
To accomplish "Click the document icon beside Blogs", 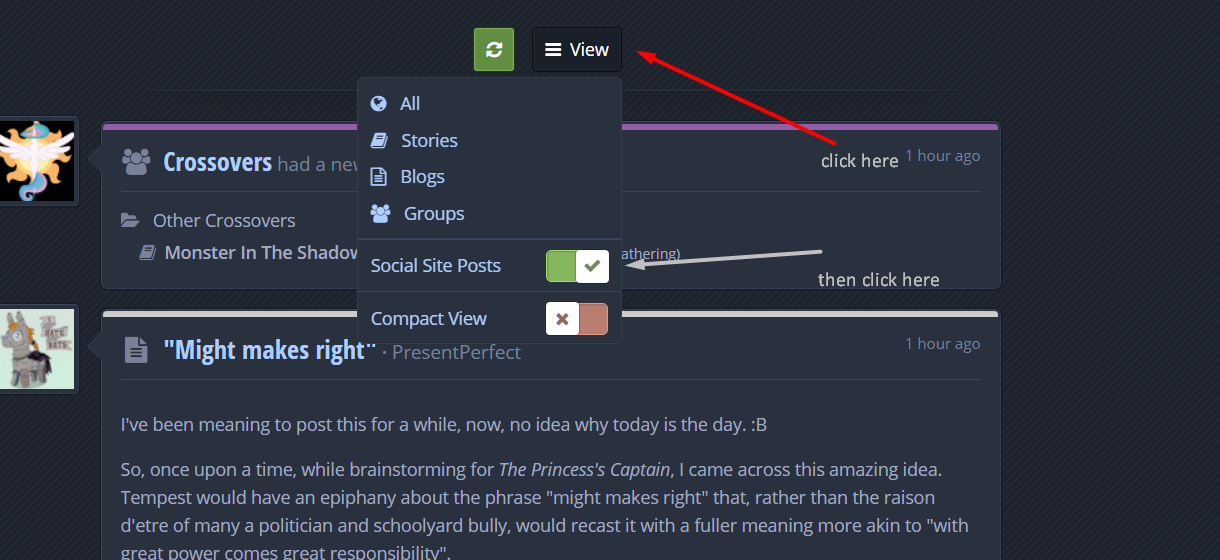I will 379,177.
